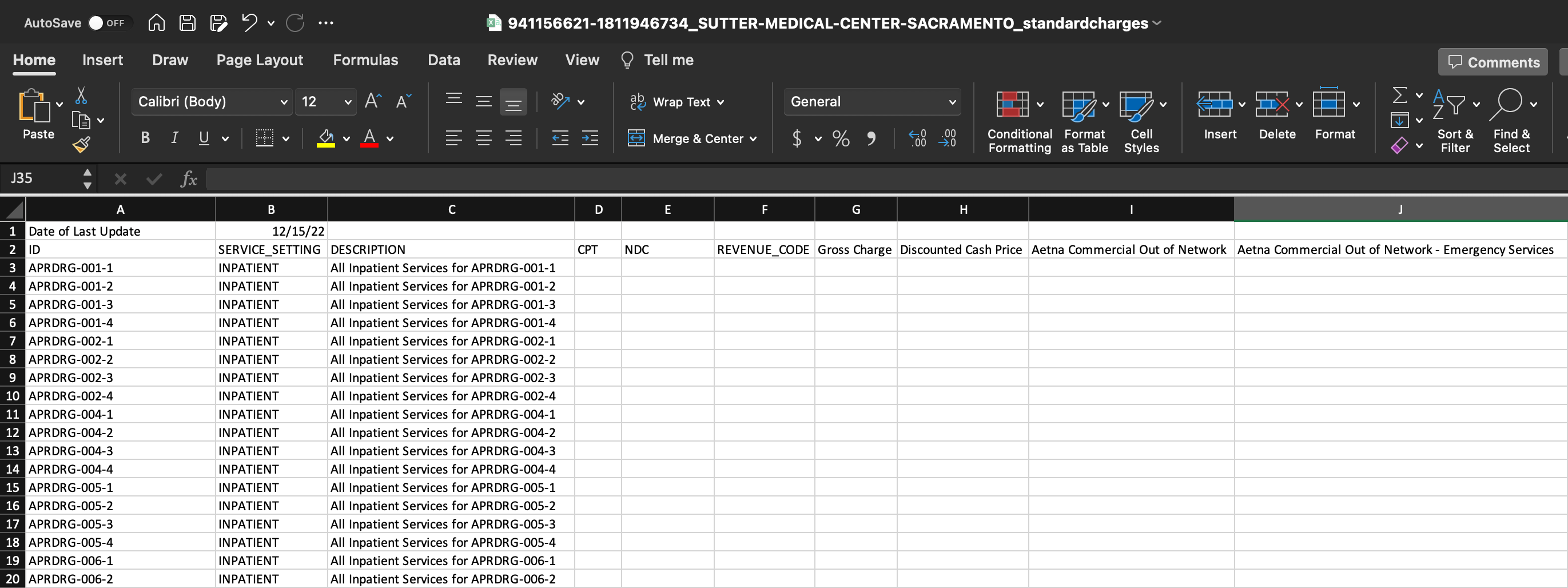The image size is (1568, 588).
Task: Click the Redo icon
Action: click(x=295, y=23)
